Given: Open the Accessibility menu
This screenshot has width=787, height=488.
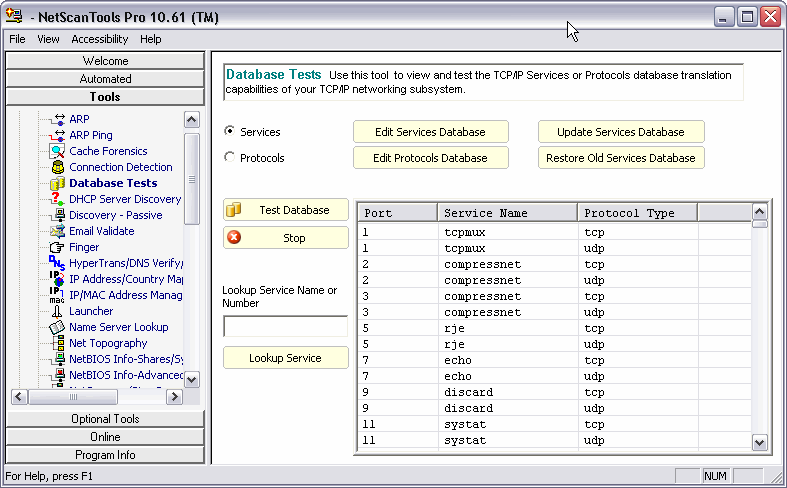Looking at the screenshot, I should 99,39.
